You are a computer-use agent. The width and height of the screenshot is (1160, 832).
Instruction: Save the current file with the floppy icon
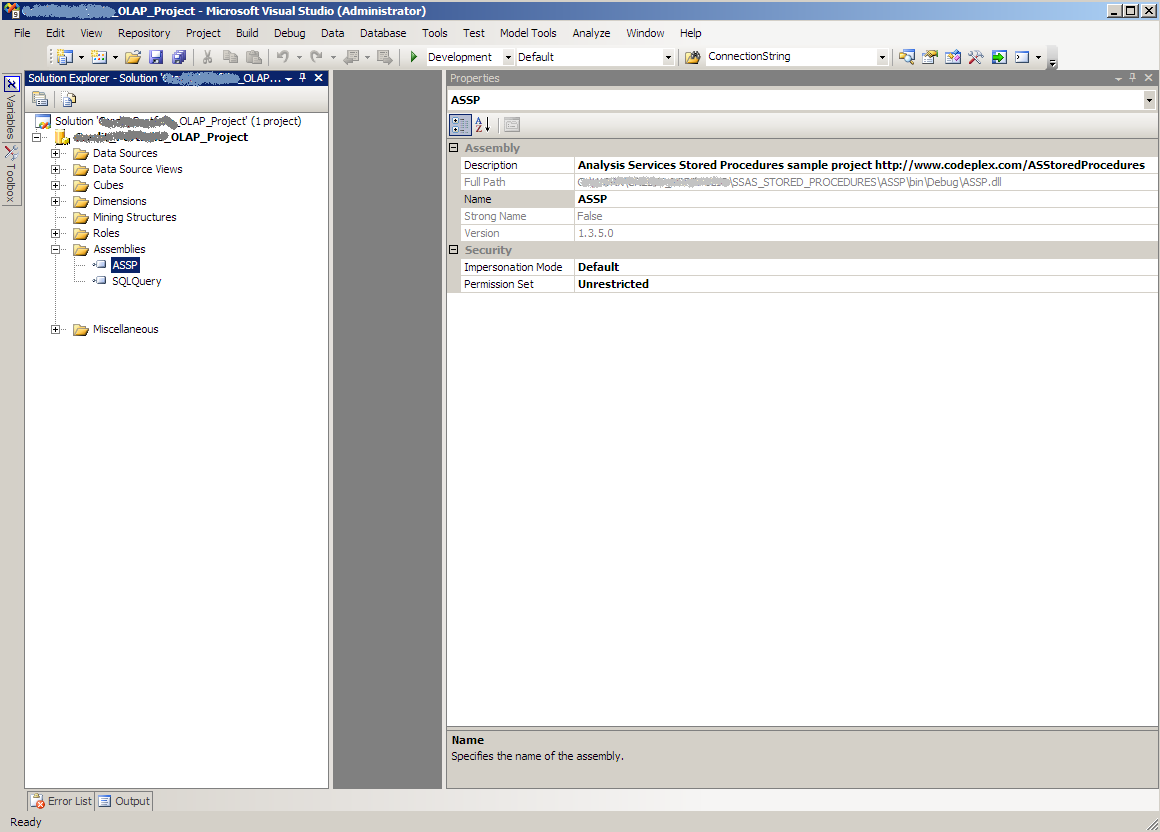pos(156,57)
